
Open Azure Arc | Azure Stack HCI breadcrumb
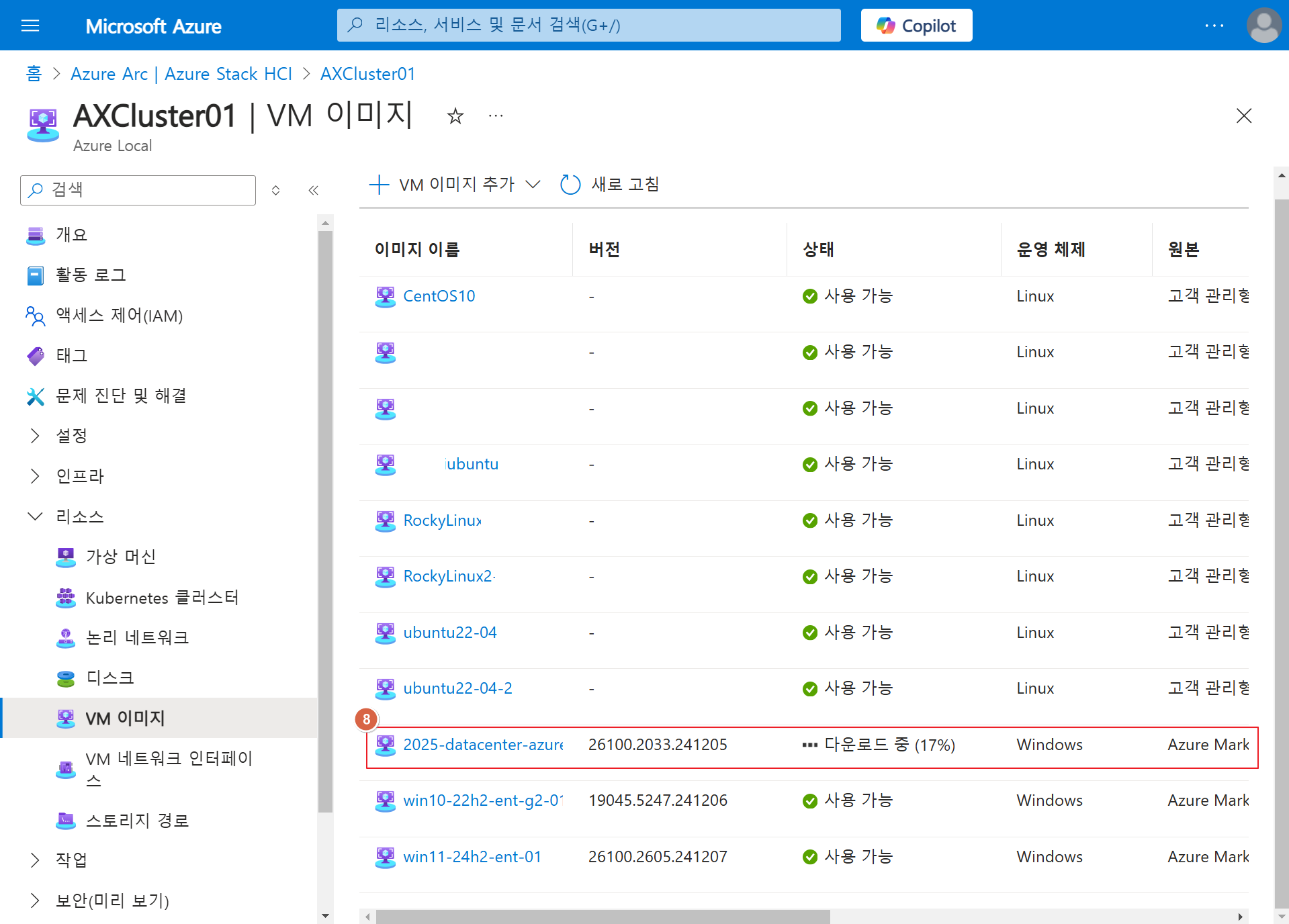coord(181,74)
